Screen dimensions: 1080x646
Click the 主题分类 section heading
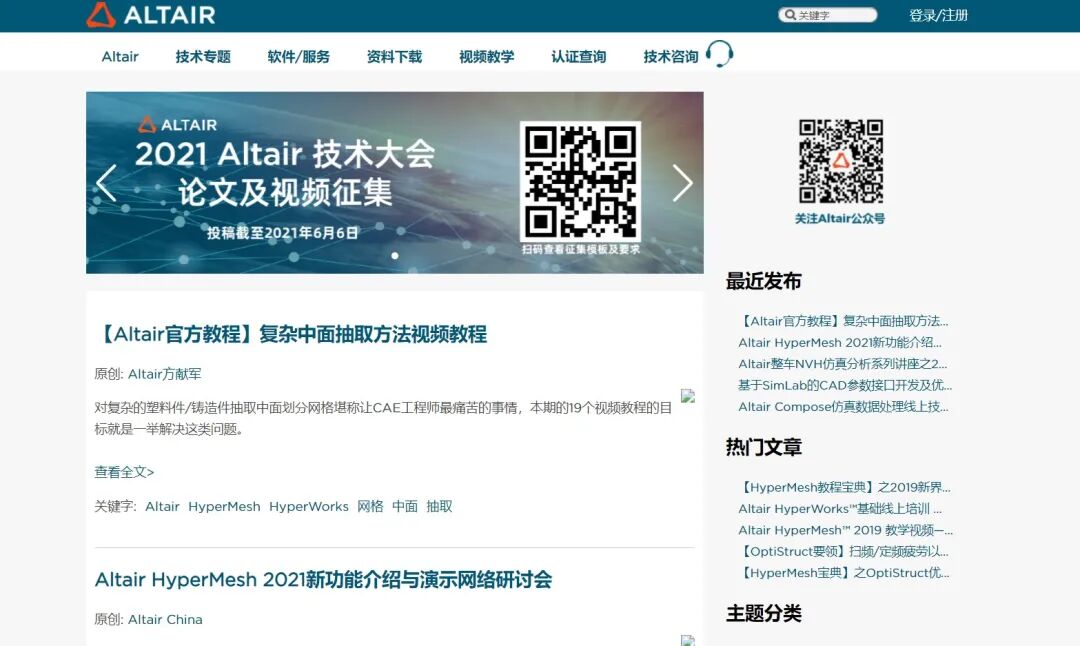click(763, 613)
